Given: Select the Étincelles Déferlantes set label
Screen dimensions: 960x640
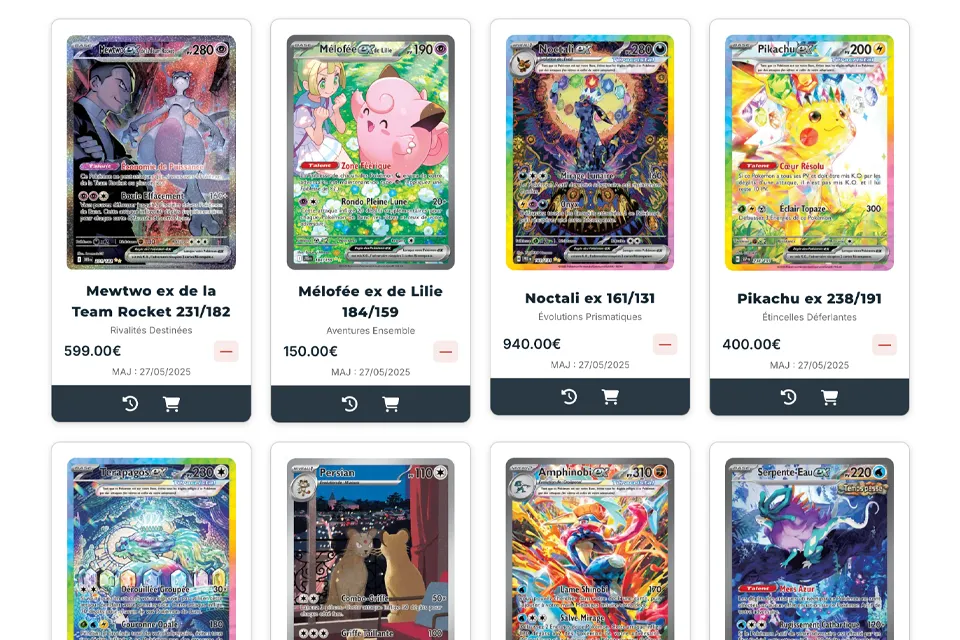Looking at the screenshot, I should [809, 317].
